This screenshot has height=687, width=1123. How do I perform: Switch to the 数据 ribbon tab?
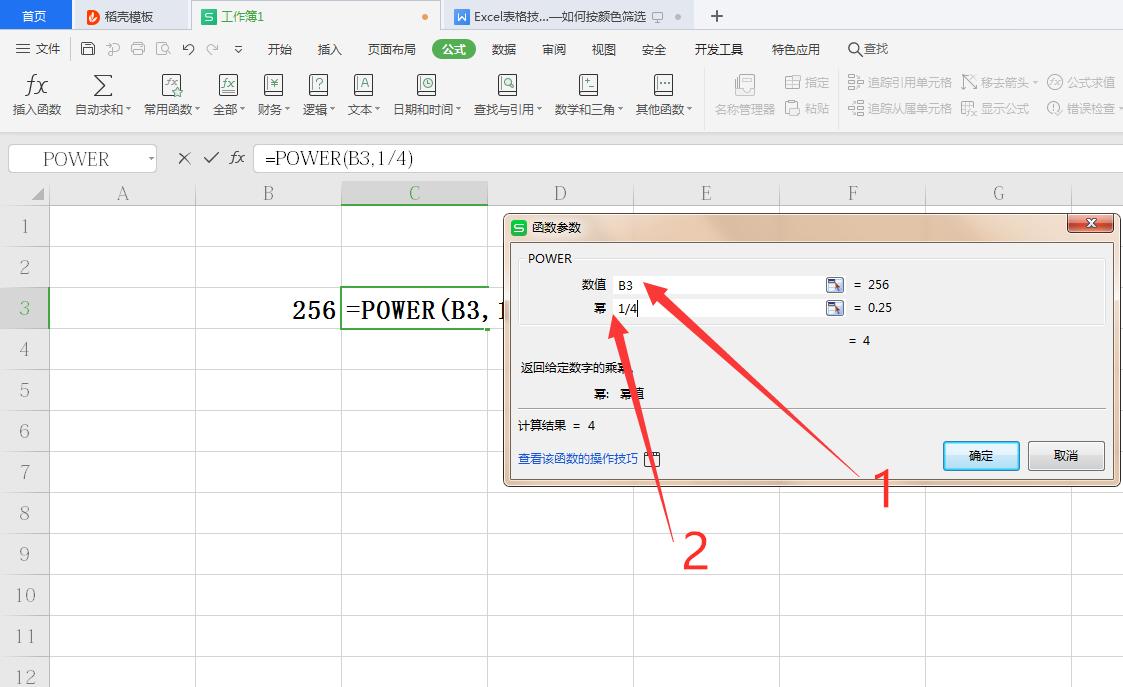pyautogui.click(x=503, y=48)
